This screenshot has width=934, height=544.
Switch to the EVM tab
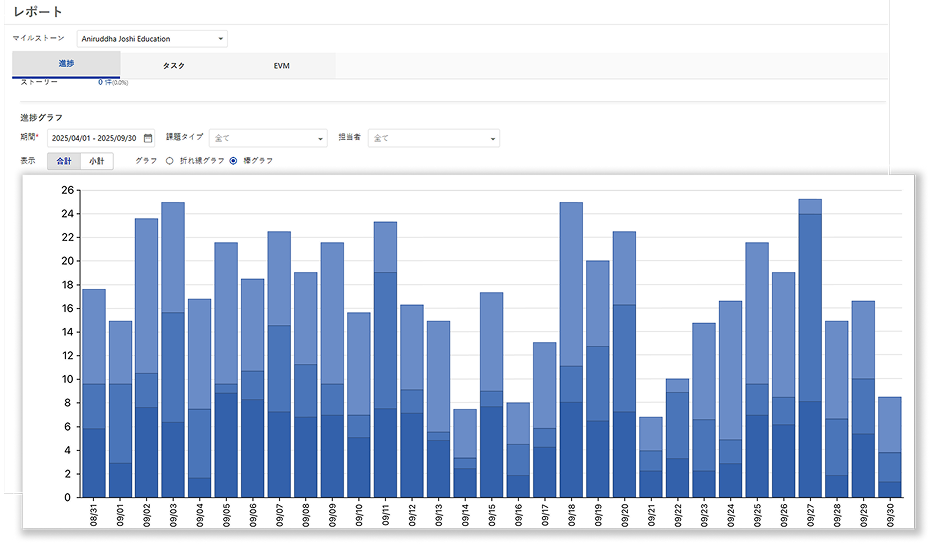point(281,65)
